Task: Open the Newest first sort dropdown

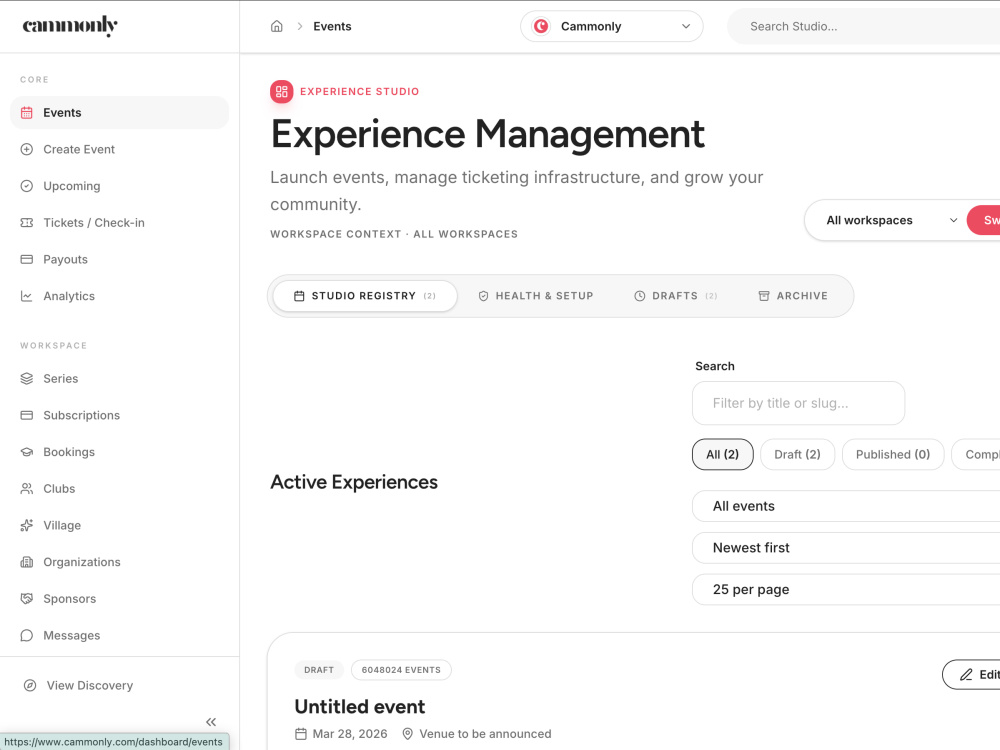Action: coord(846,548)
